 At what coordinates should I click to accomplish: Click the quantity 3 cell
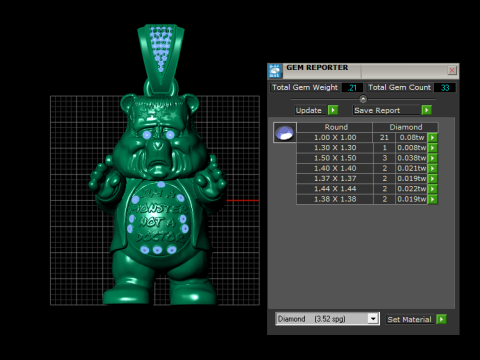(x=384, y=158)
